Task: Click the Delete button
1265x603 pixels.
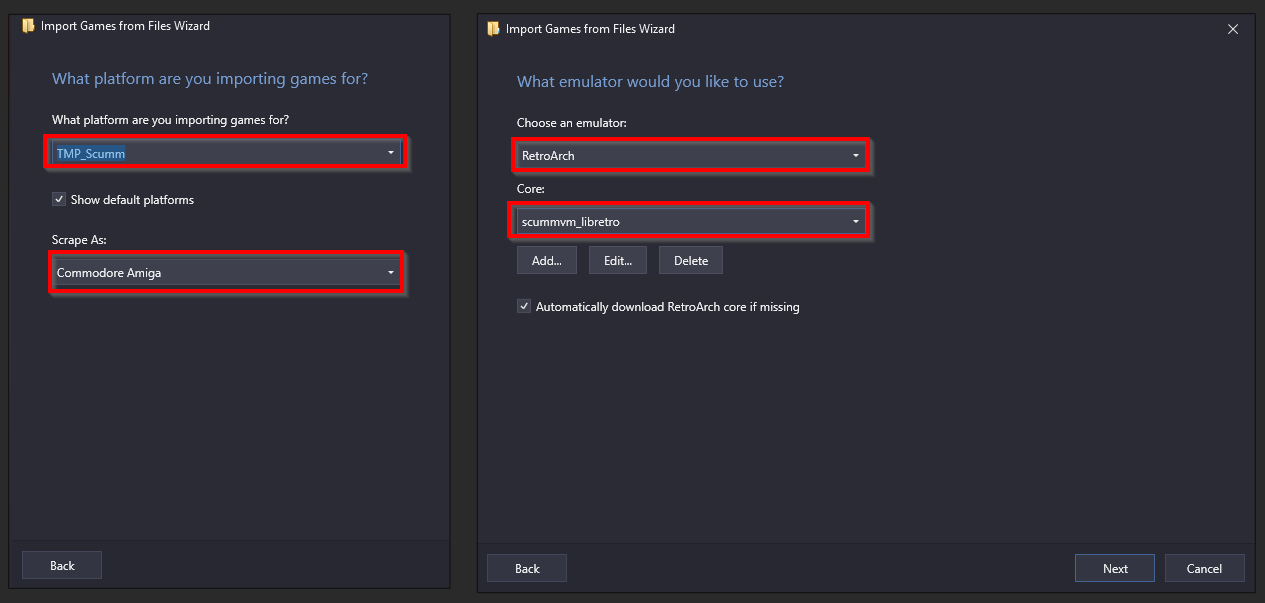Action: [691, 260]
